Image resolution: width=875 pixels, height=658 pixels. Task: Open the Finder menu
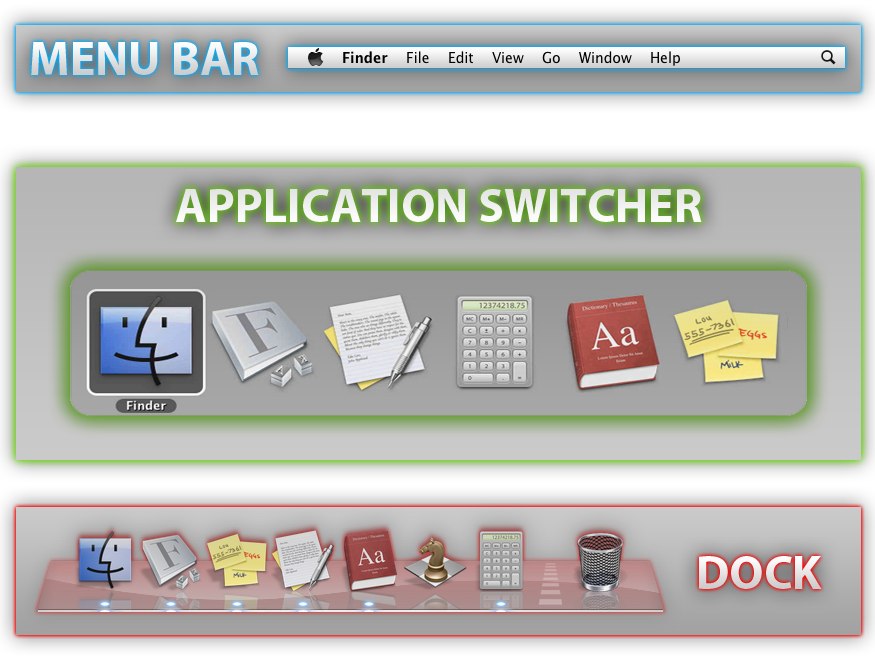364,58
